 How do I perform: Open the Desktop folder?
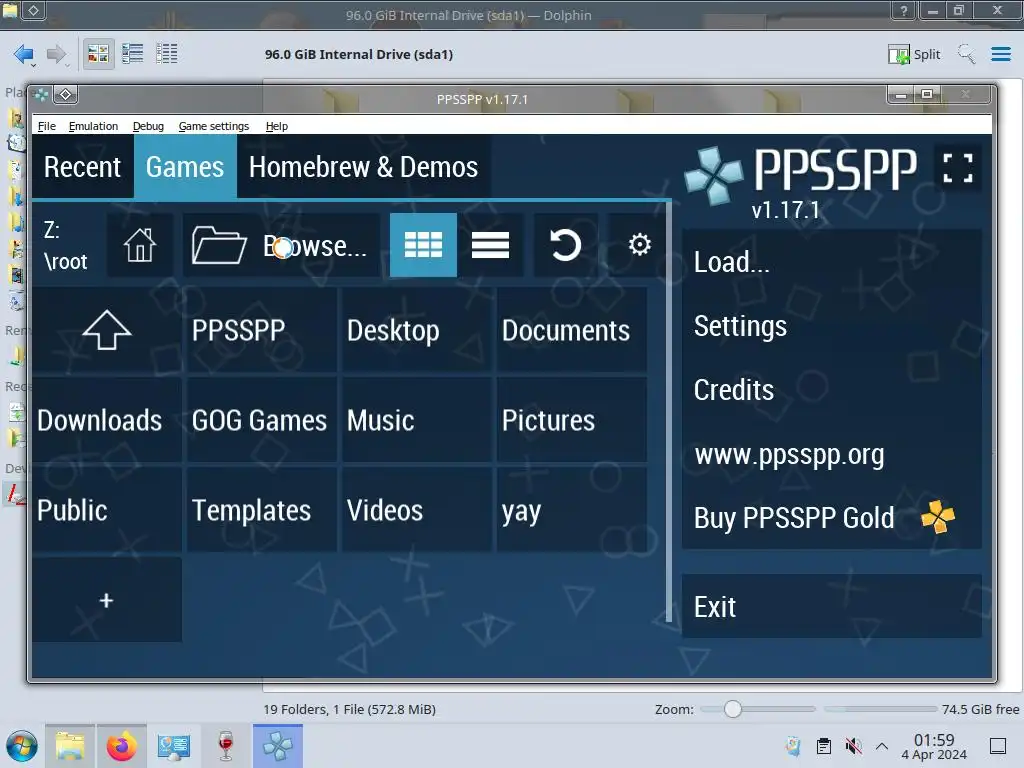pos(417,330)
